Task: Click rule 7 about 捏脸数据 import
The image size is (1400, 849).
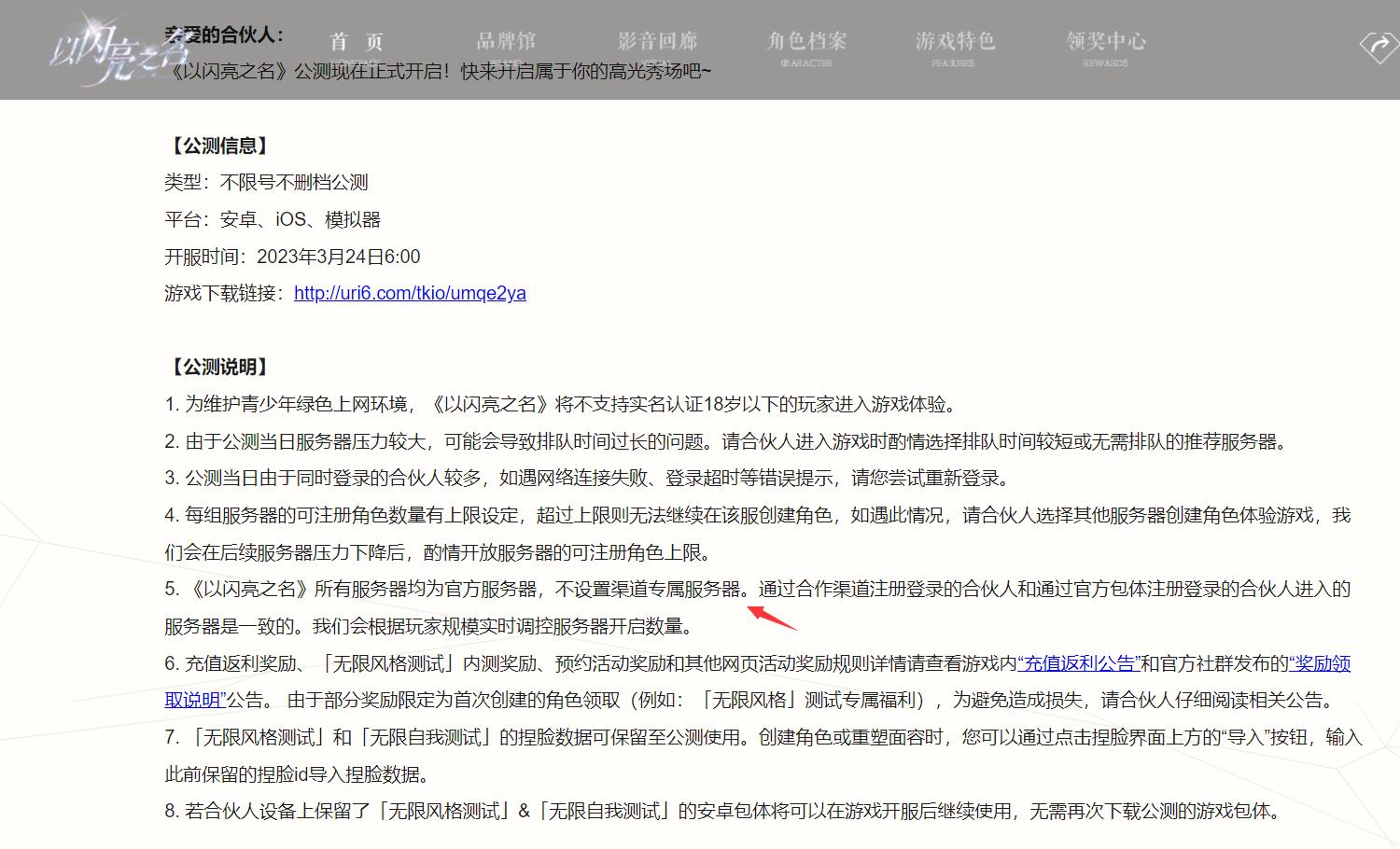Action: [x=763, y=756]
